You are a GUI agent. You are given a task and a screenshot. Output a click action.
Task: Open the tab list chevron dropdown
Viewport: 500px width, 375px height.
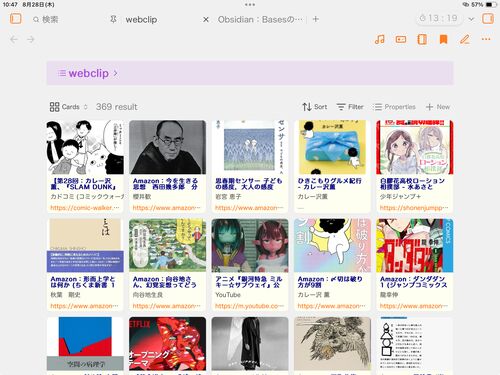pos(471,19)
